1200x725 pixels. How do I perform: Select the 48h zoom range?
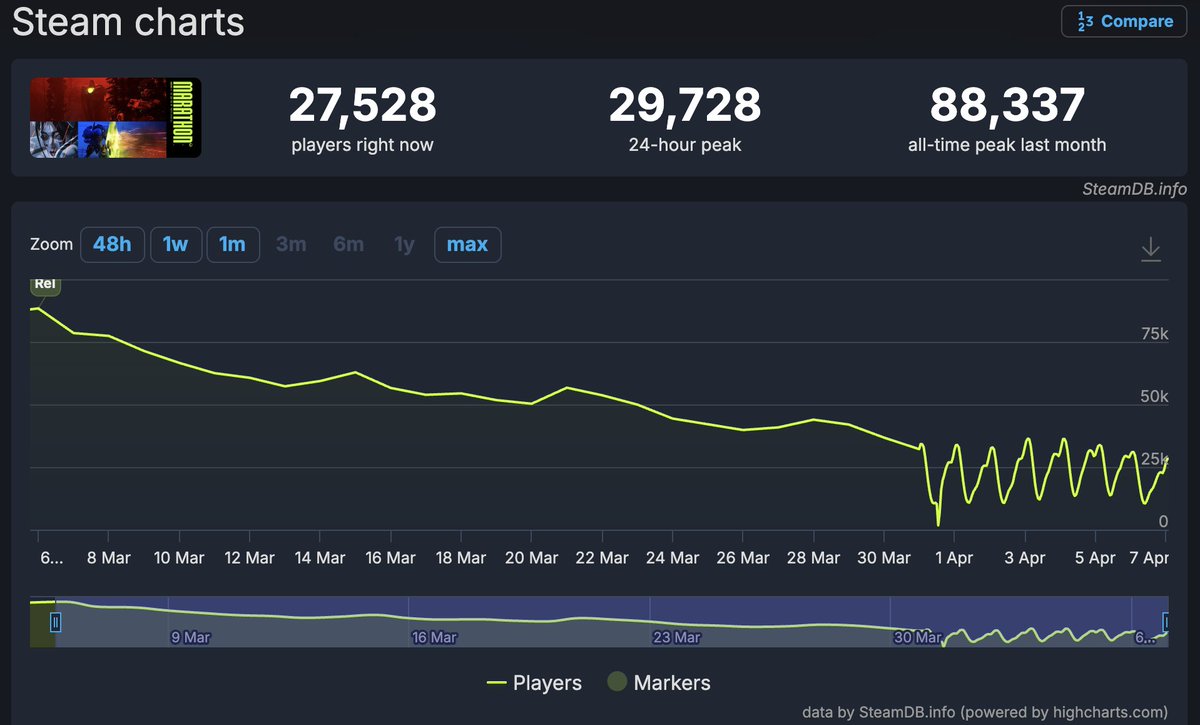112,244
